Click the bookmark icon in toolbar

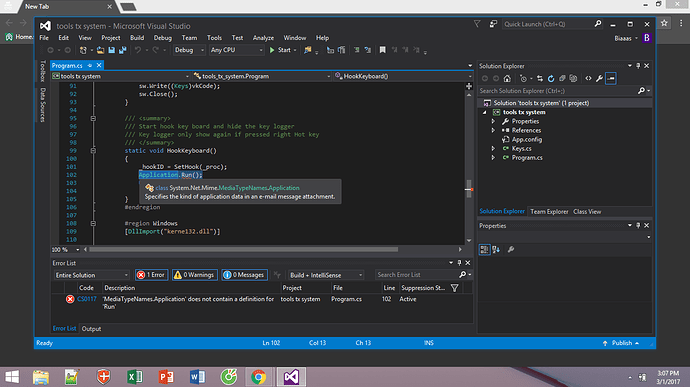point(382,50)
